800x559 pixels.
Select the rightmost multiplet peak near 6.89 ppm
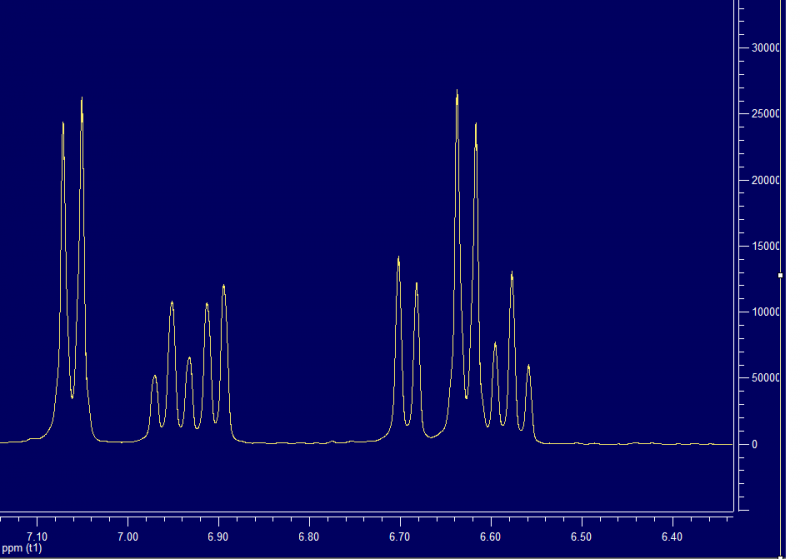click(x=223, y=287)
